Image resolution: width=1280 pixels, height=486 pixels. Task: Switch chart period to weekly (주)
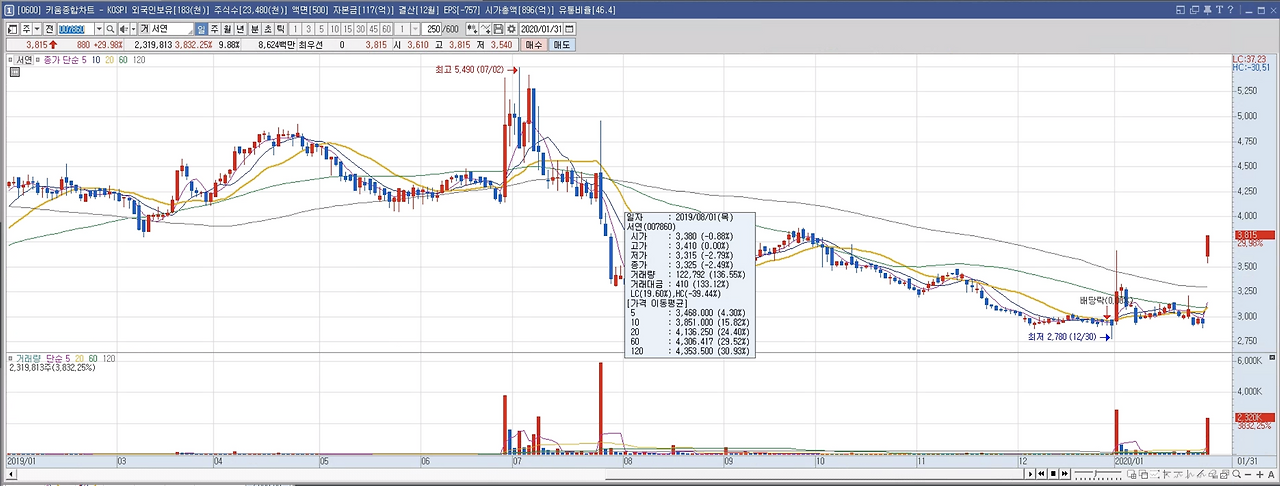(x=214, y=29)
